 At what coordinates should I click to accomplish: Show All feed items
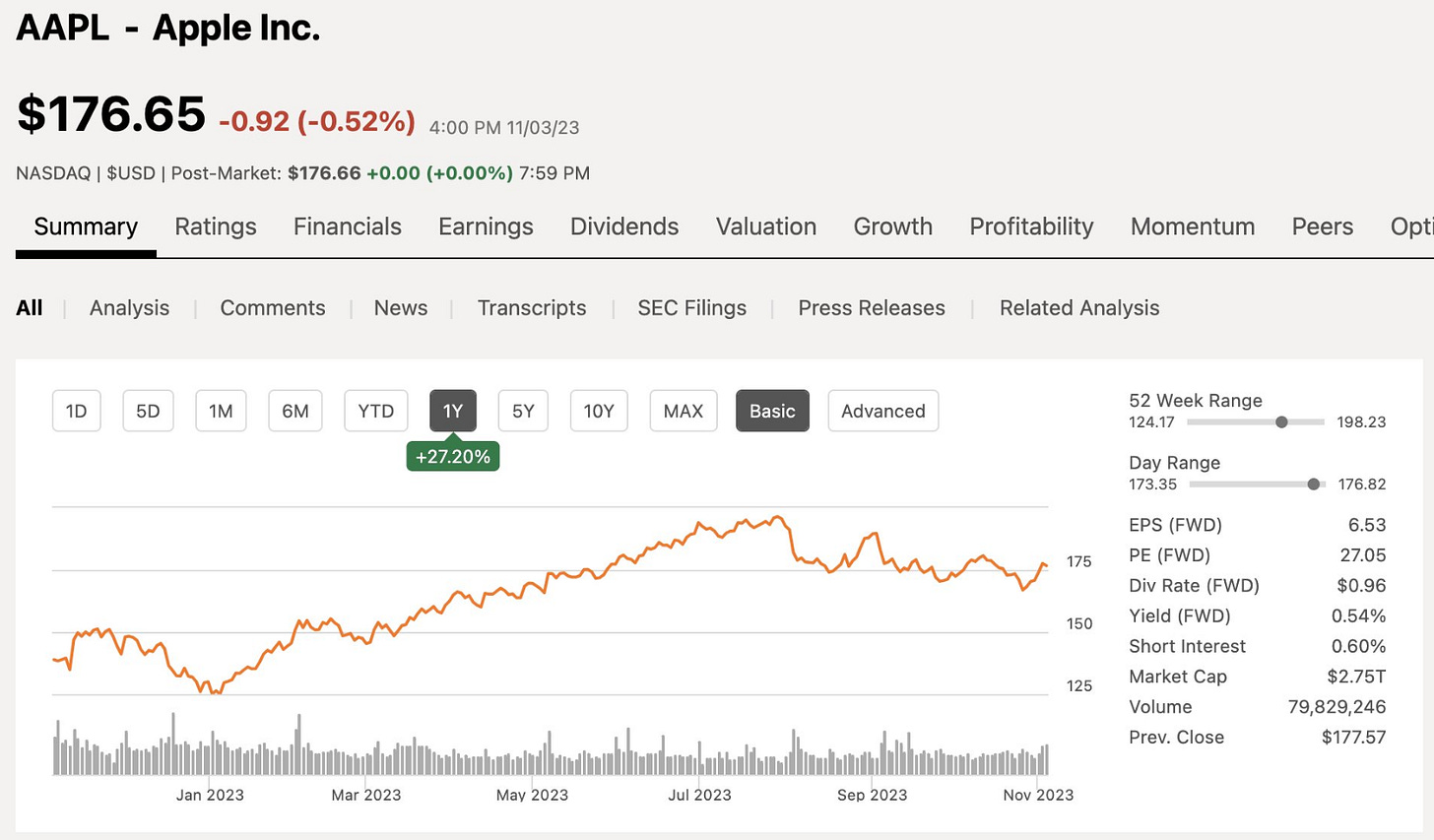(30, 308)
